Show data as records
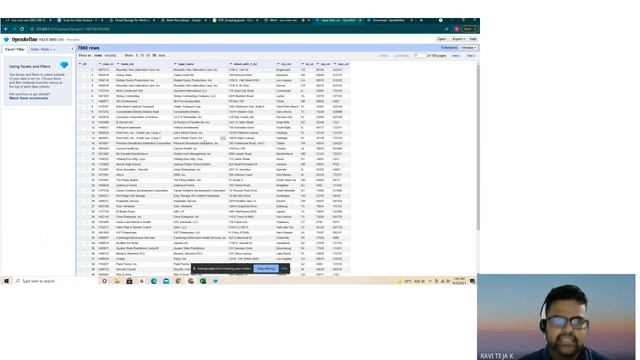The height and width of the screenshot is (360, 640). [110, 56]
